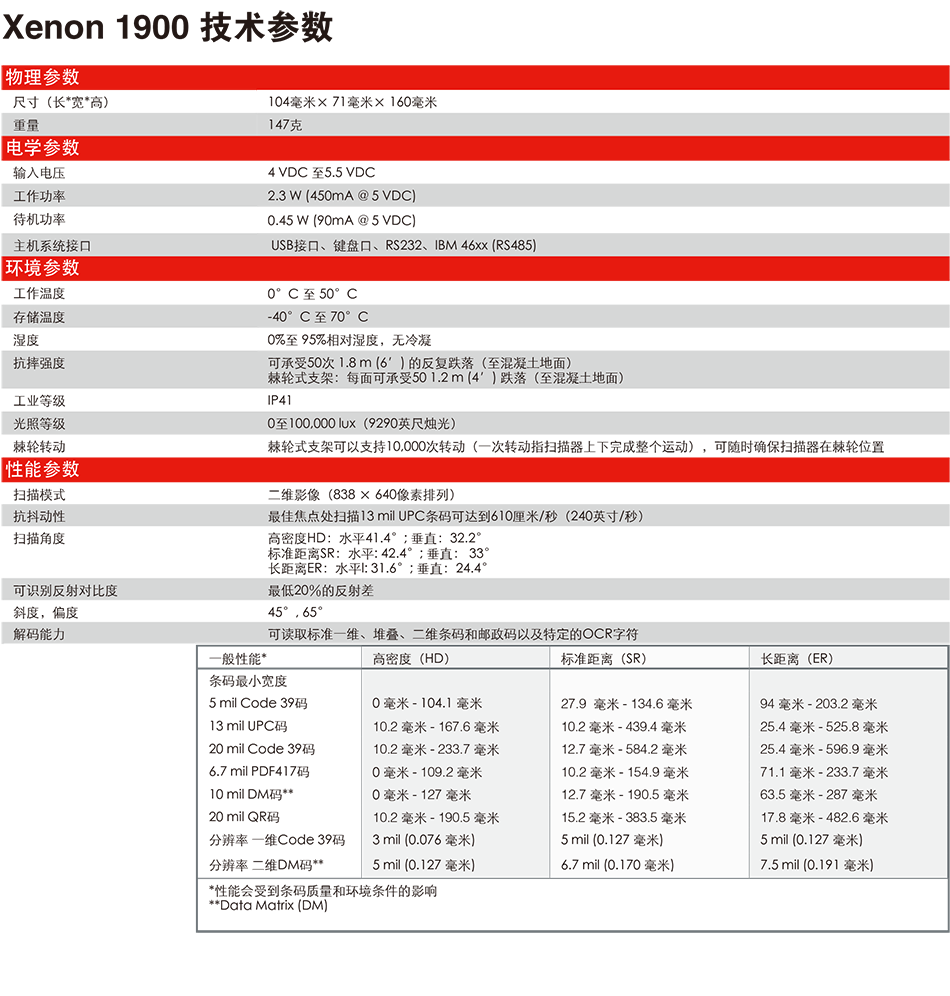950x996 pixels.
Task: Click the '5 mil Code 39码' row label
Action: (x=258, y=703)
